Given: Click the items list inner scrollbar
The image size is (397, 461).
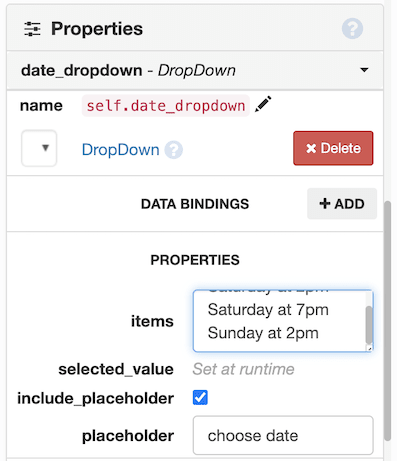Looking at the screenshot, I should [x=369, y=325].
